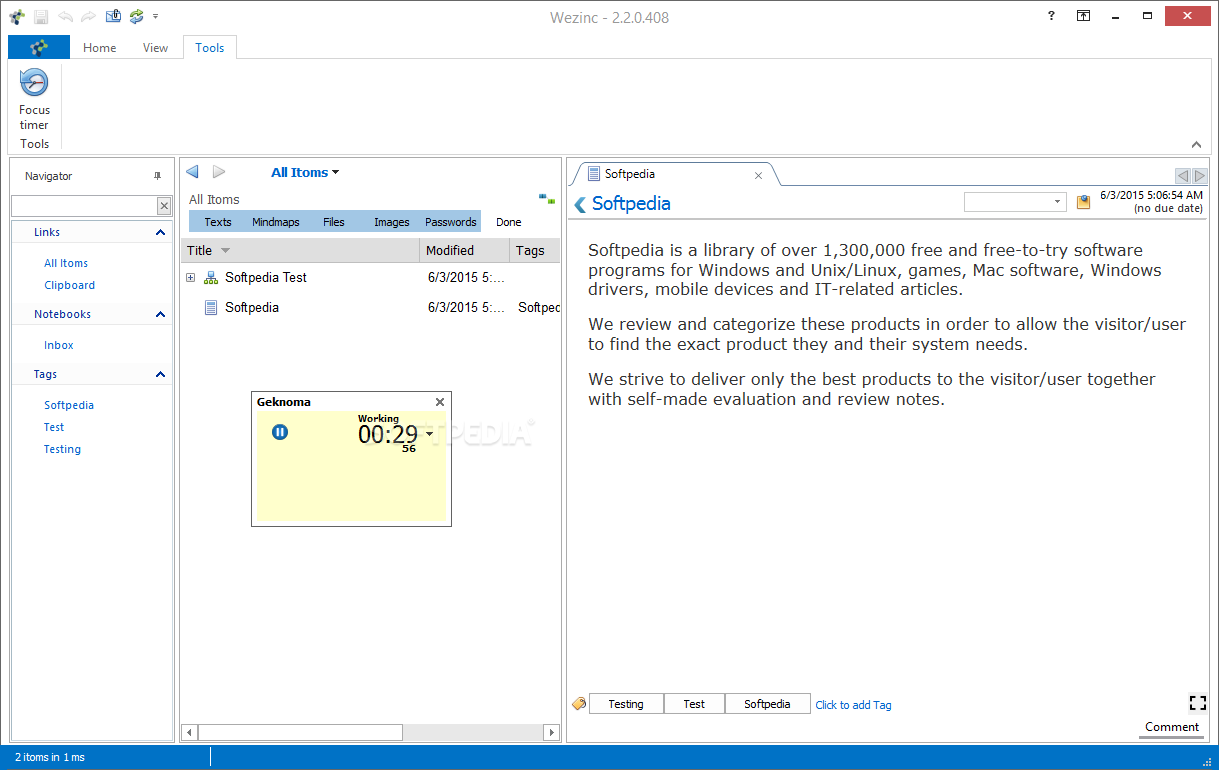Click the Redo arrow icon
1219x770 pixels.
point(89,17)
